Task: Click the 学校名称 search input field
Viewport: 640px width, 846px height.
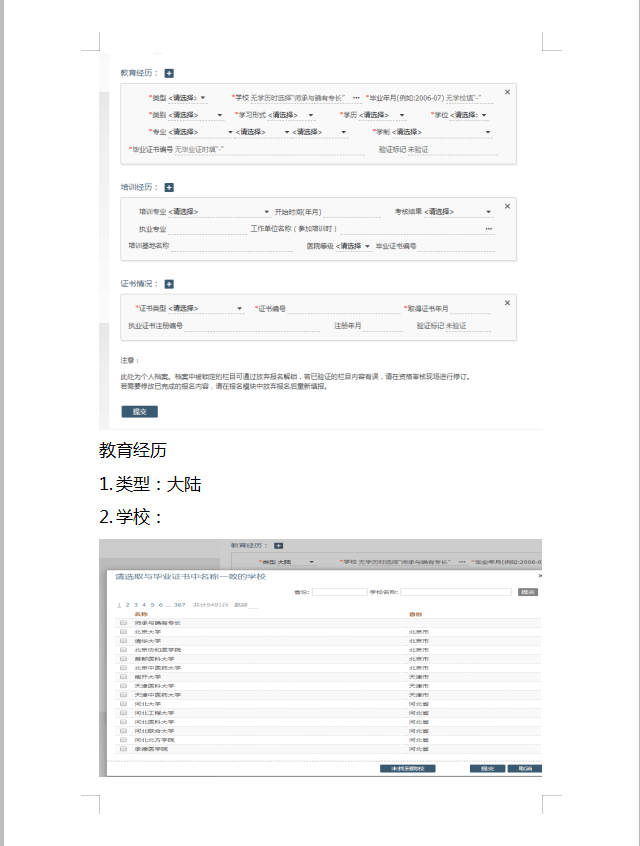Action: click(455, 592)
